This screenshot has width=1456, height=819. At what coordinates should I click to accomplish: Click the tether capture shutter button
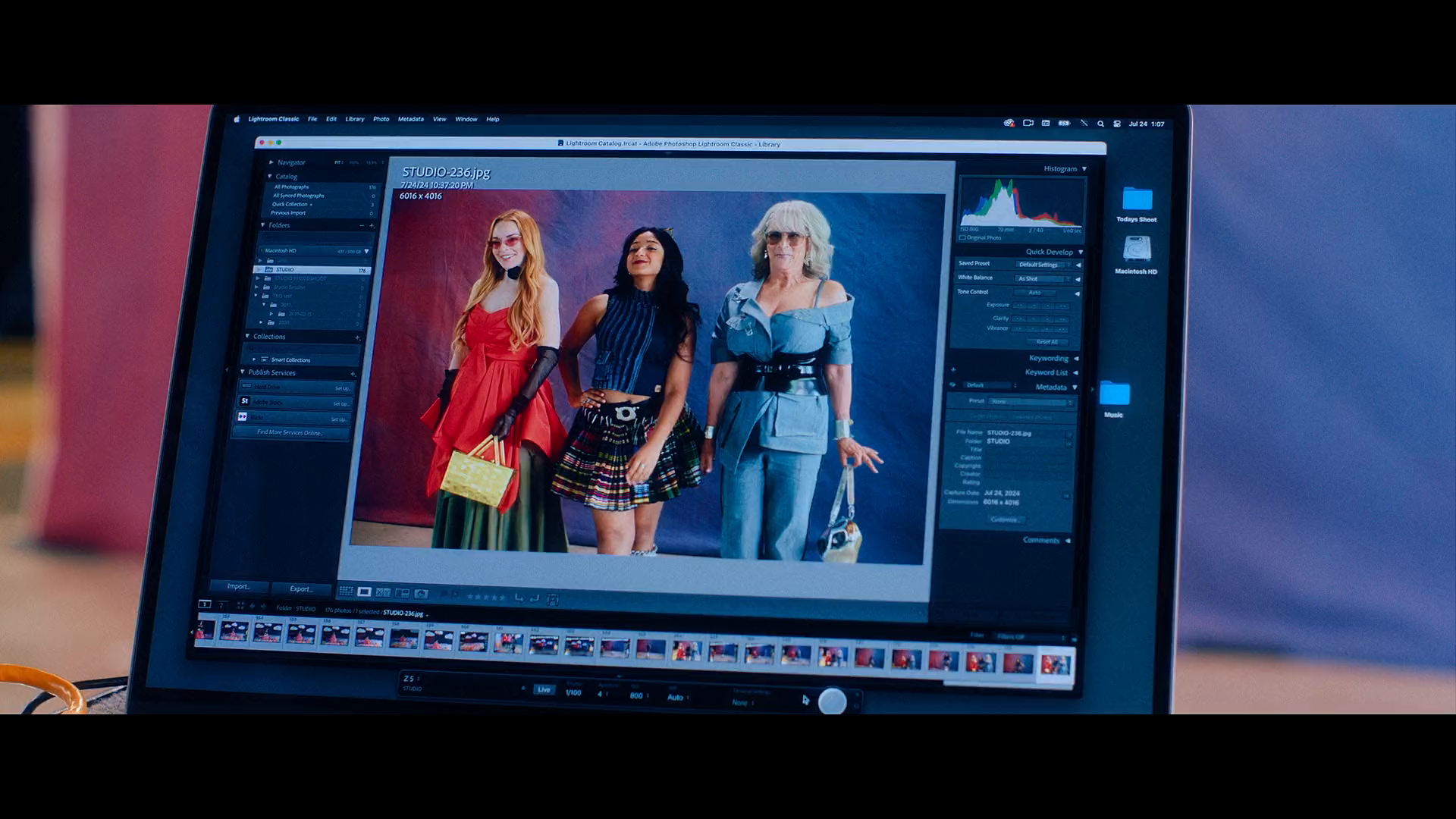pyautogui.click(x=832, y=701)
